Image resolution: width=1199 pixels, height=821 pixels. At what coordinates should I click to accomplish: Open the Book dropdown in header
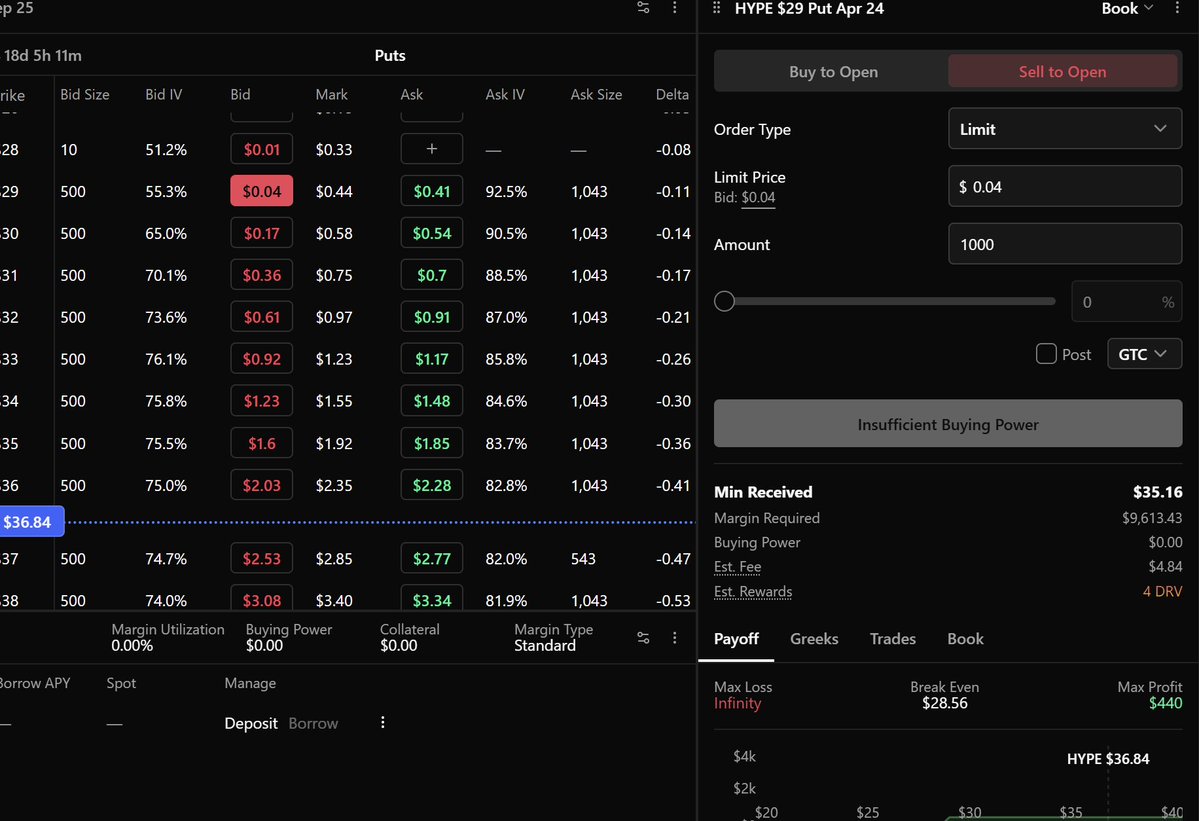pos(1126,8)
